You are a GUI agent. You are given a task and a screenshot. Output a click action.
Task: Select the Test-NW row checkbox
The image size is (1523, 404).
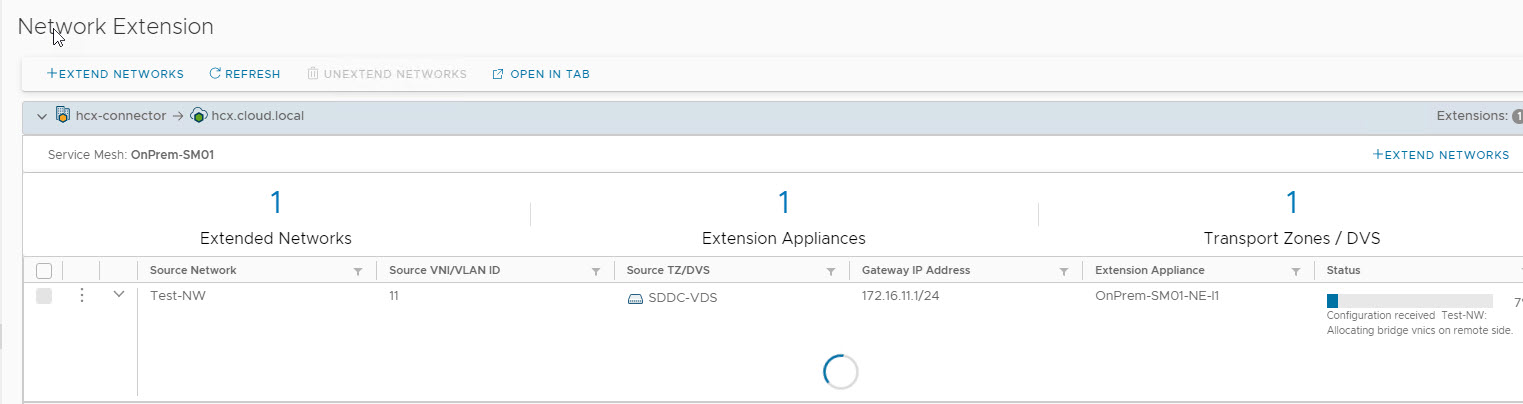(44, 296)
